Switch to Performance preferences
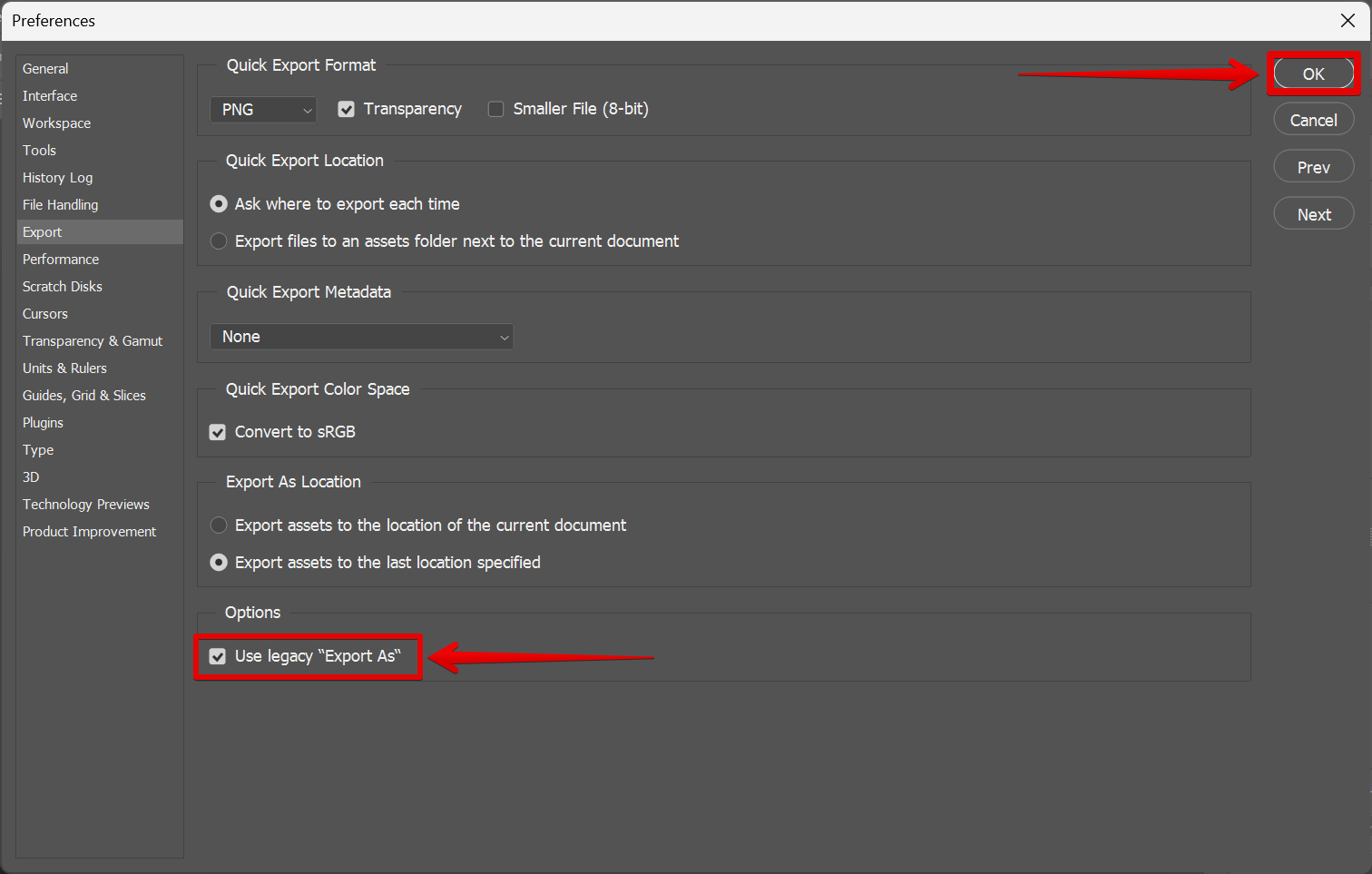 tap(61, 260)
